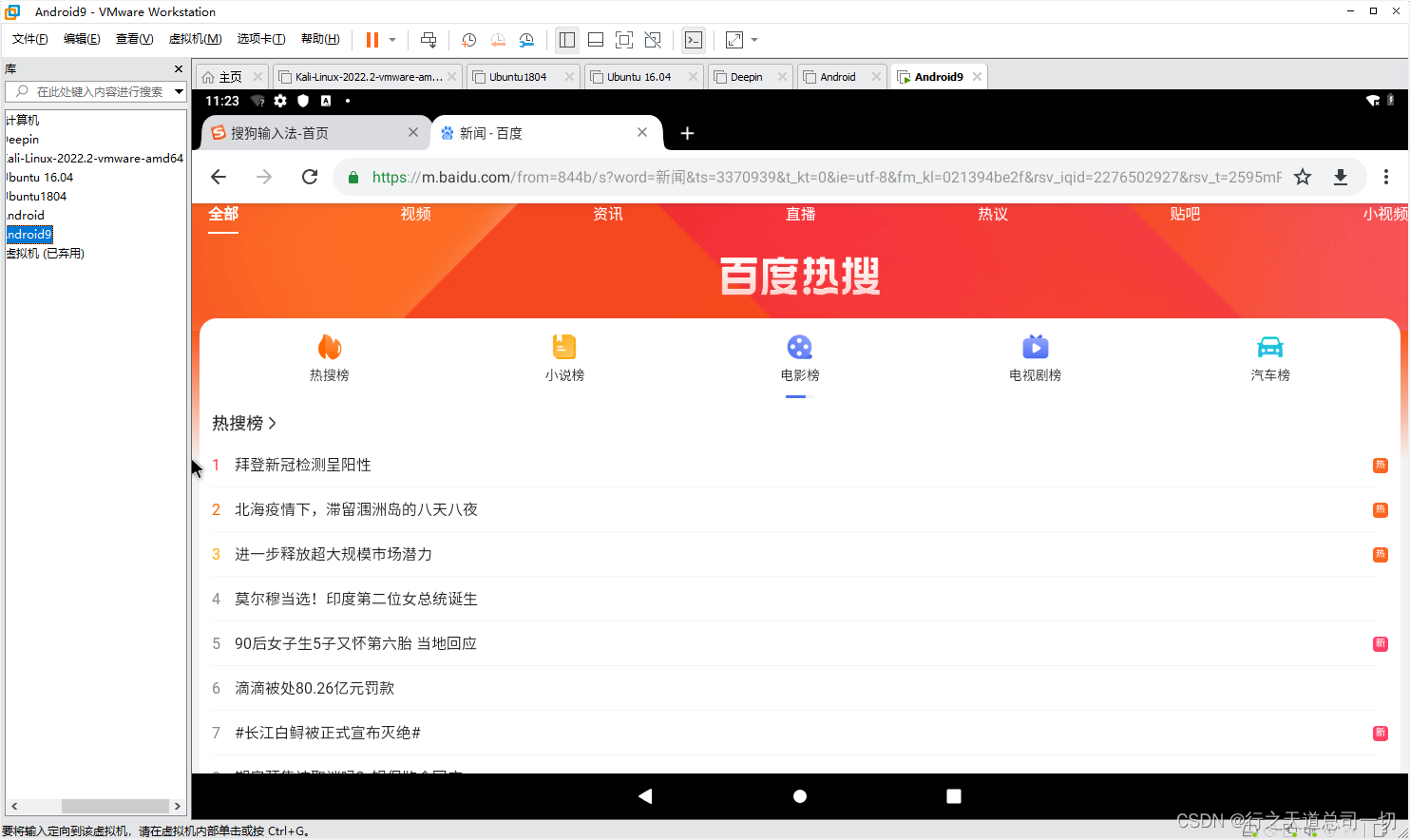Open the 搜狗输入法-首页 browser tab

[x=279, y=133]
